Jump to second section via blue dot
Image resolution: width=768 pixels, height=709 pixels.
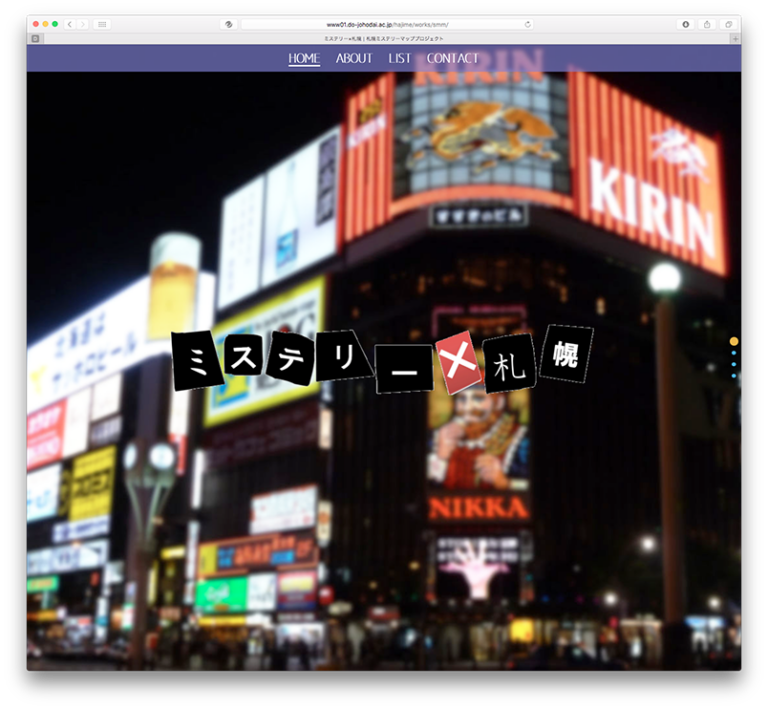tap(734, 353)
